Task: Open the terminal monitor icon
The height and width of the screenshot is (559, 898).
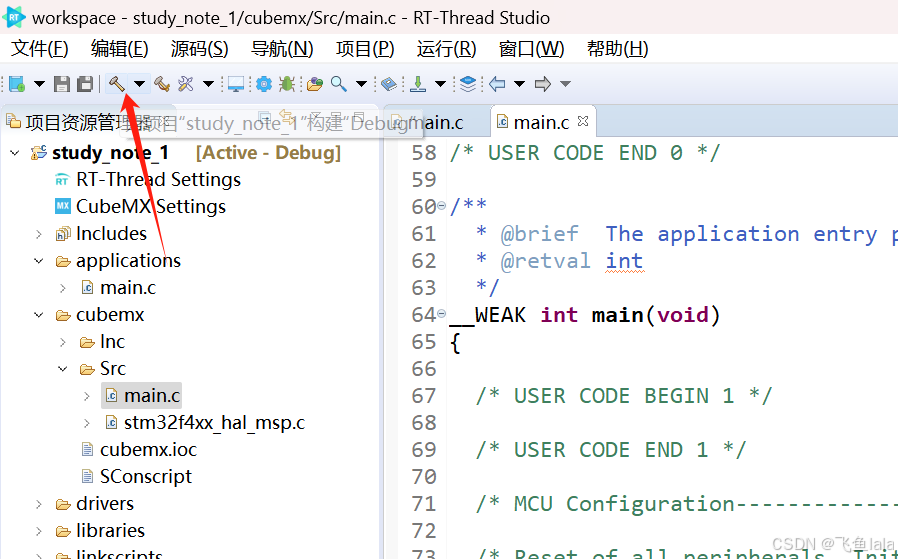Action: [235, 84]
